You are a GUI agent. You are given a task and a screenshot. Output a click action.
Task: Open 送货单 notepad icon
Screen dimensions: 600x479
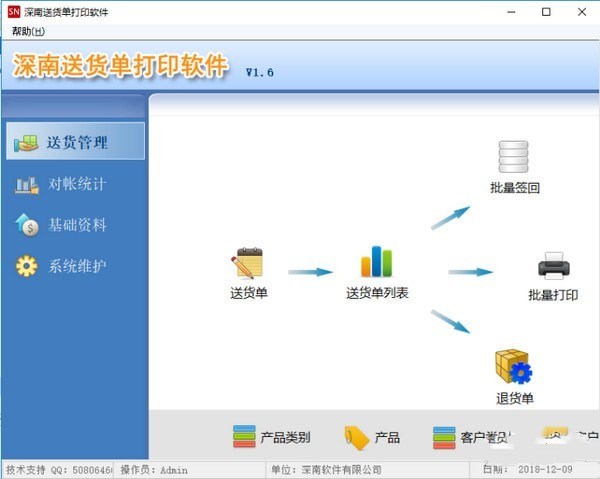(248, 263)
